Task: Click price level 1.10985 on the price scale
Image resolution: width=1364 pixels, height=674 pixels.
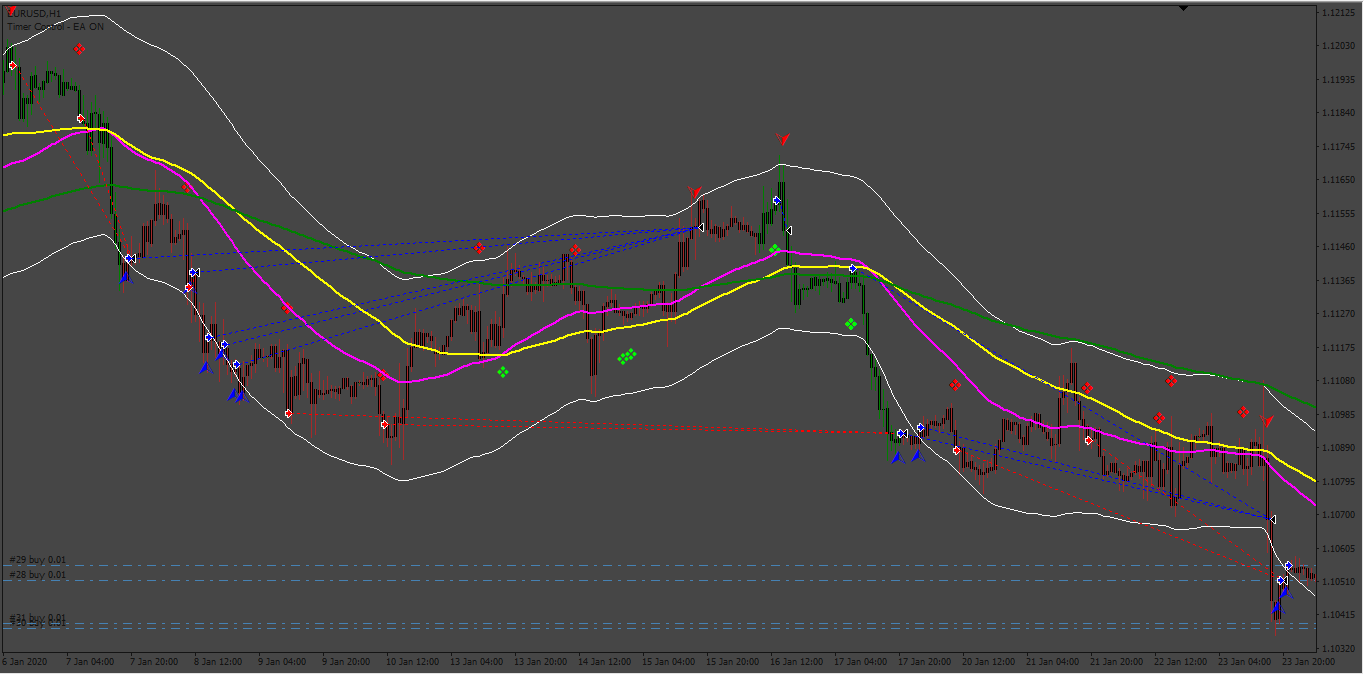Action: [x=1337, y=415]
